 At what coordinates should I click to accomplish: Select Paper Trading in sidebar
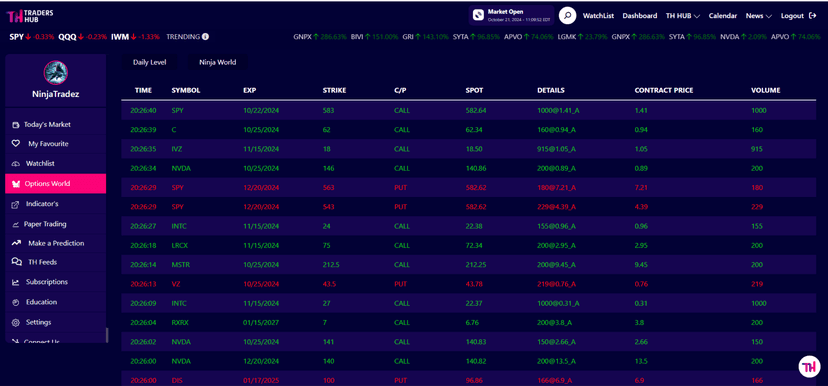(x=45, y=224)
